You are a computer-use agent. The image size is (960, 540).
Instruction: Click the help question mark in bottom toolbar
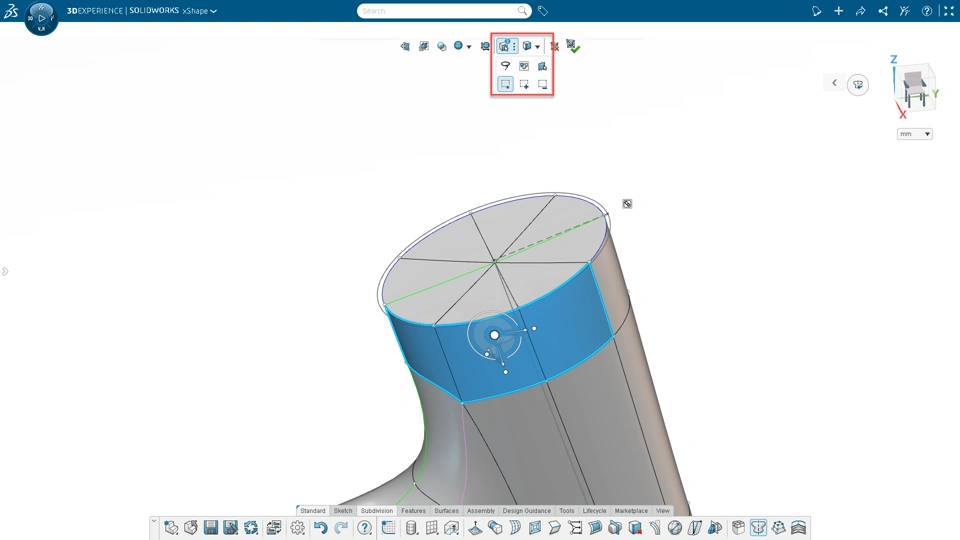(364, 527)
